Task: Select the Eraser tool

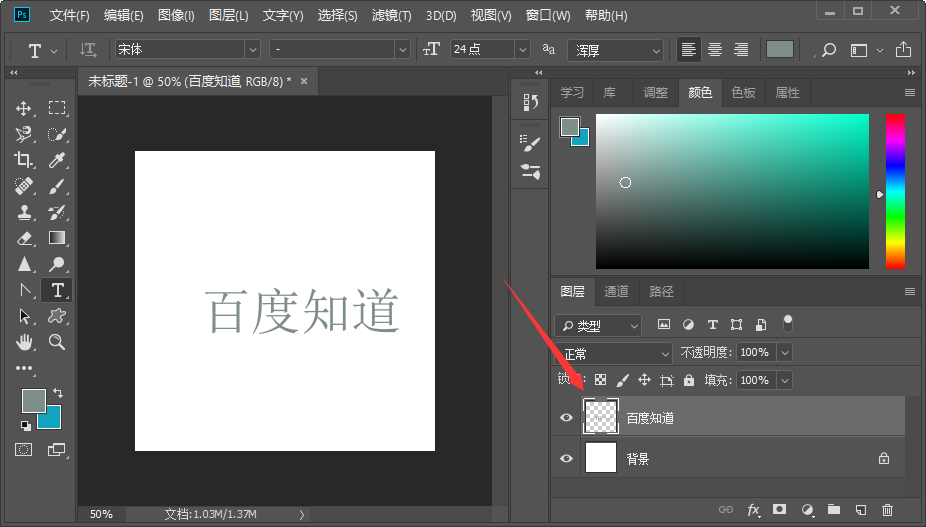Action: point(24,238)
